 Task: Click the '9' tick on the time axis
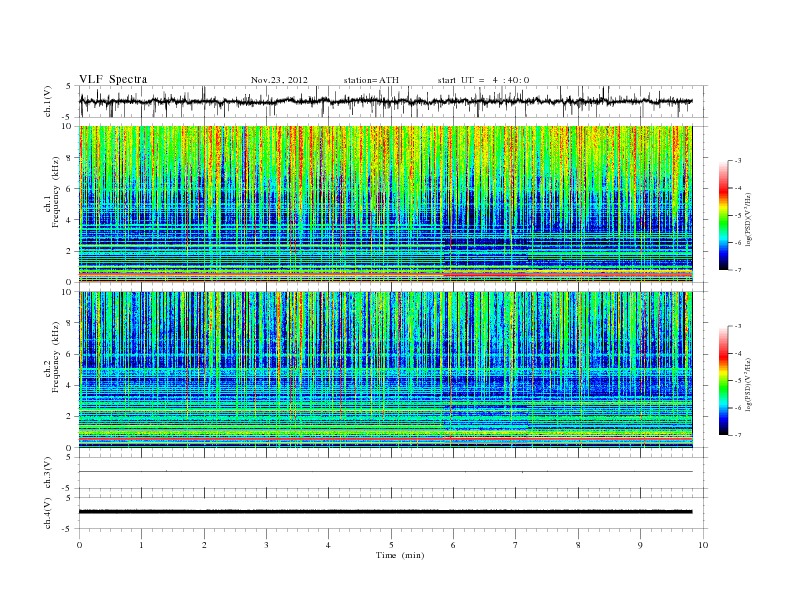640,545
